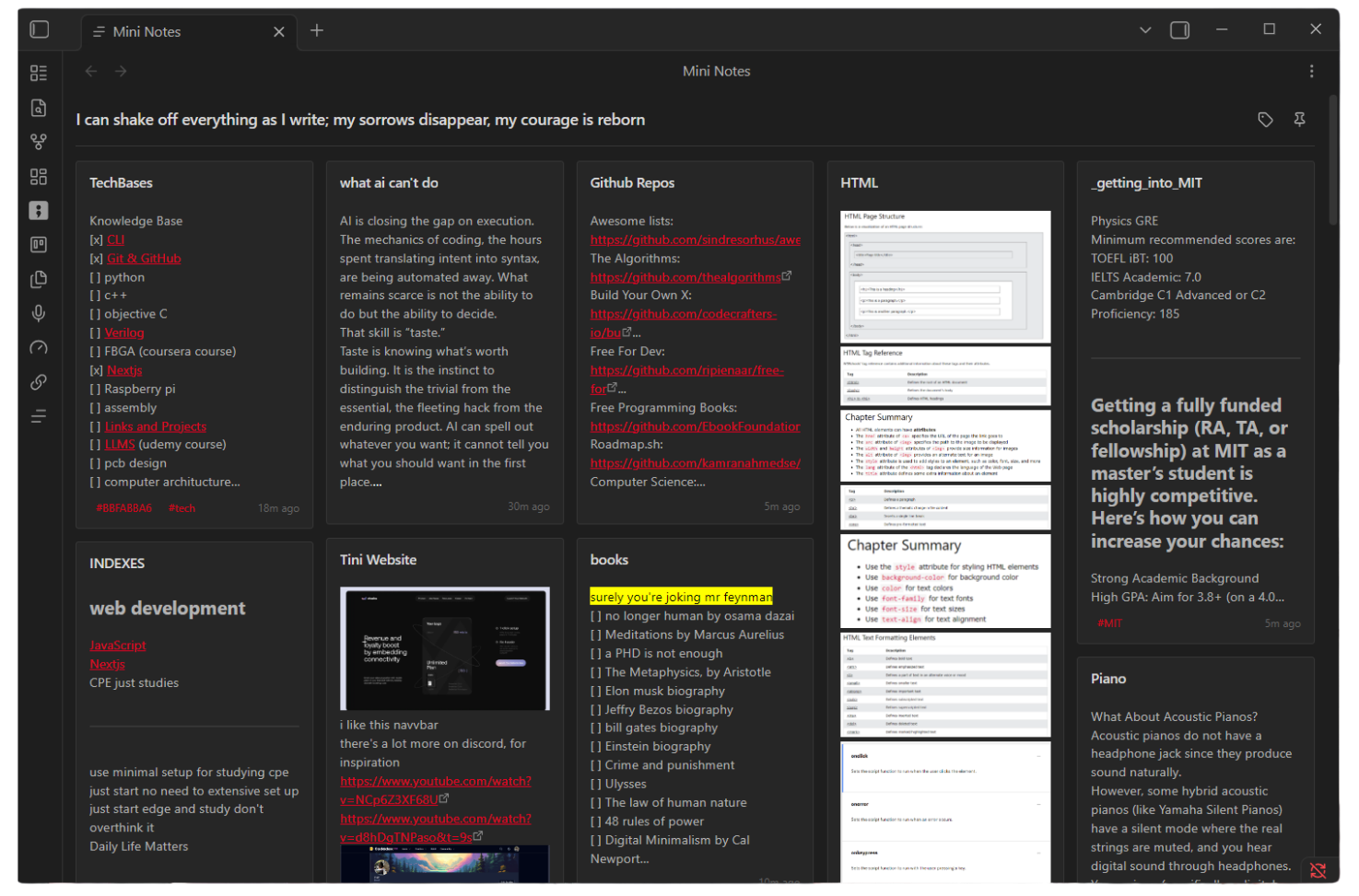Click the highlighted 'surely you're joking mr feynman' text

681,597
